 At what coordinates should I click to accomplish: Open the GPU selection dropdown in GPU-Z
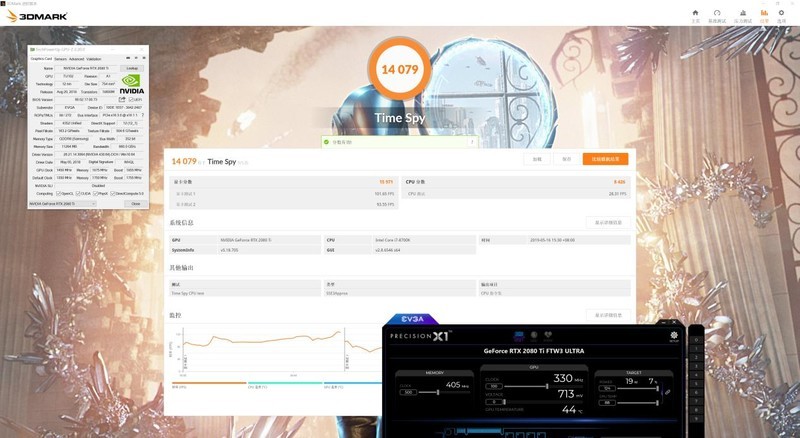click(62, 204)
